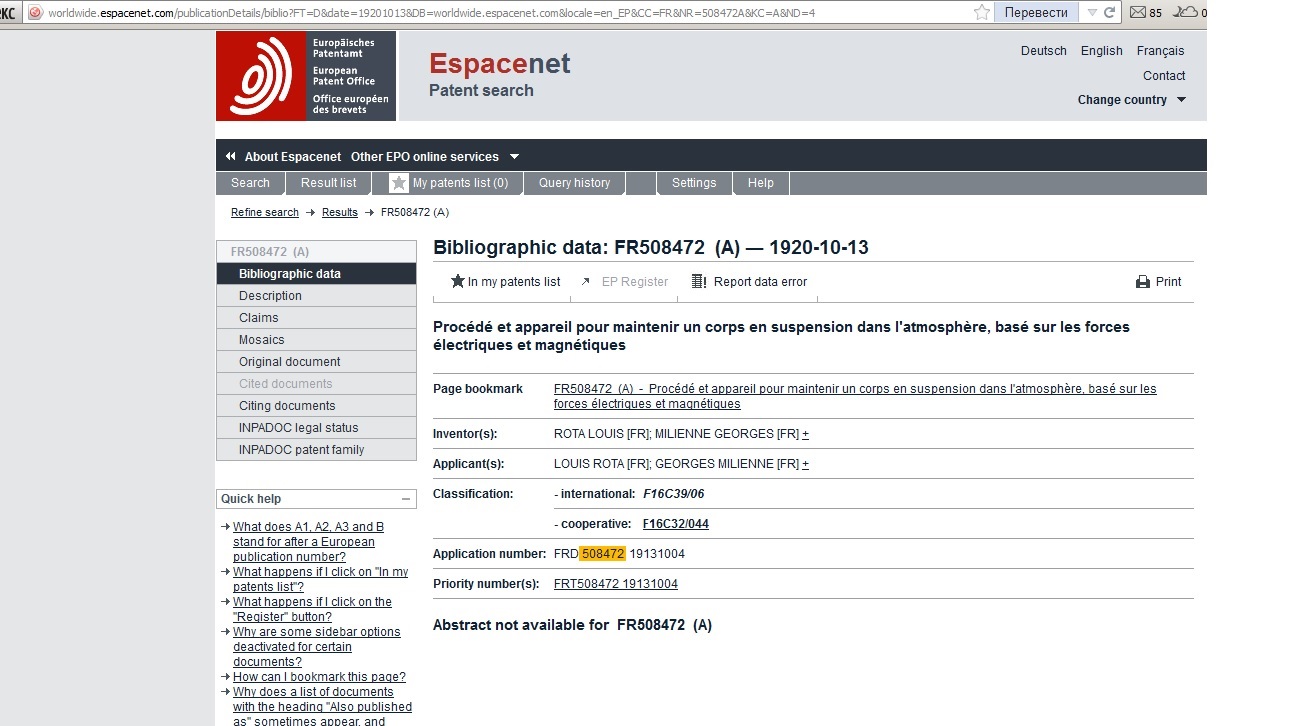Click the Print printer icon
Screen dimensions: 1291x726
(1143, 282)
